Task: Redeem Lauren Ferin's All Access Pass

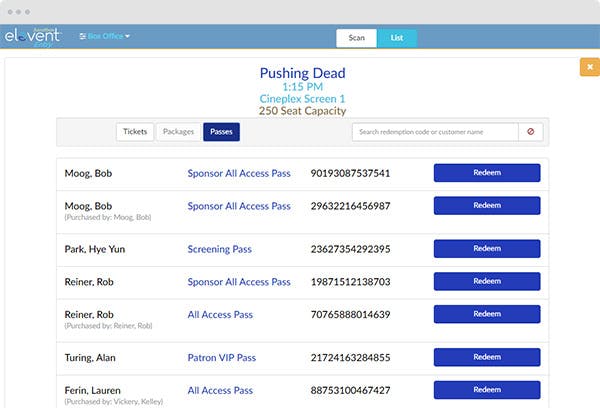Action: (x=487, y=390)
